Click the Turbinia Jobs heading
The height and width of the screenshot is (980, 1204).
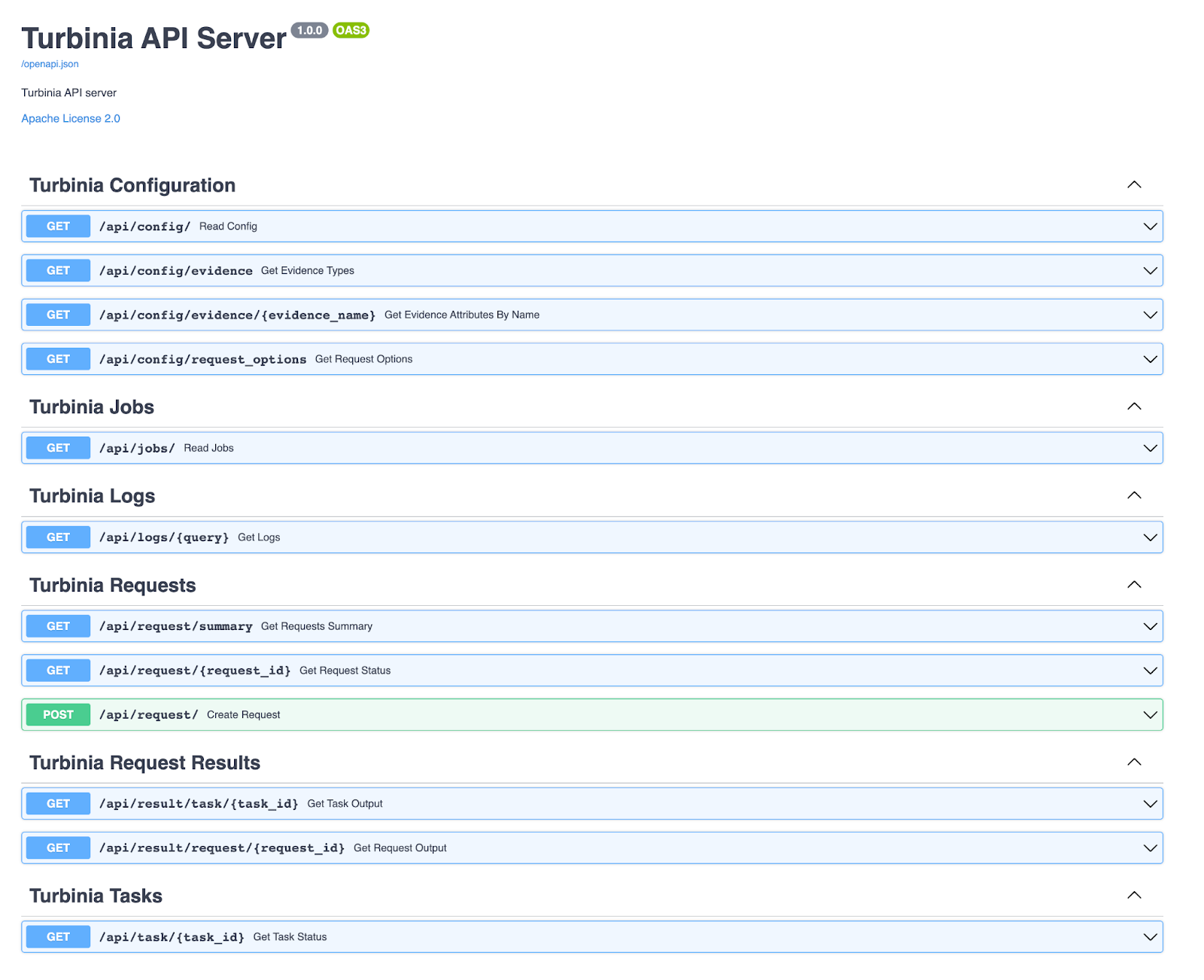(x=92, y=407)
